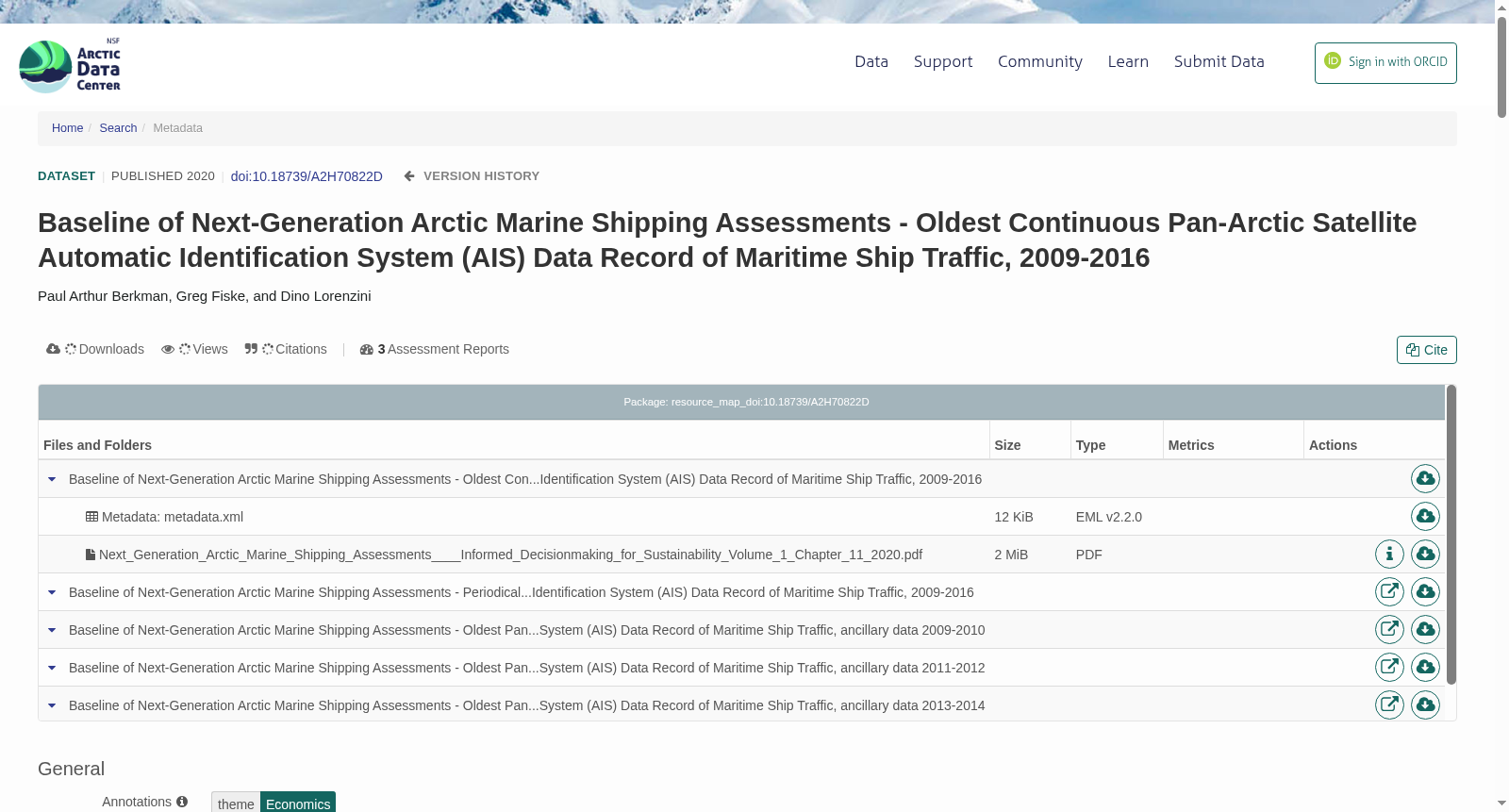Image resolution: width=1509 pixels, height=812 pixels.
Task: Open the Submit Data menu item
Action: click(1219, 61)
